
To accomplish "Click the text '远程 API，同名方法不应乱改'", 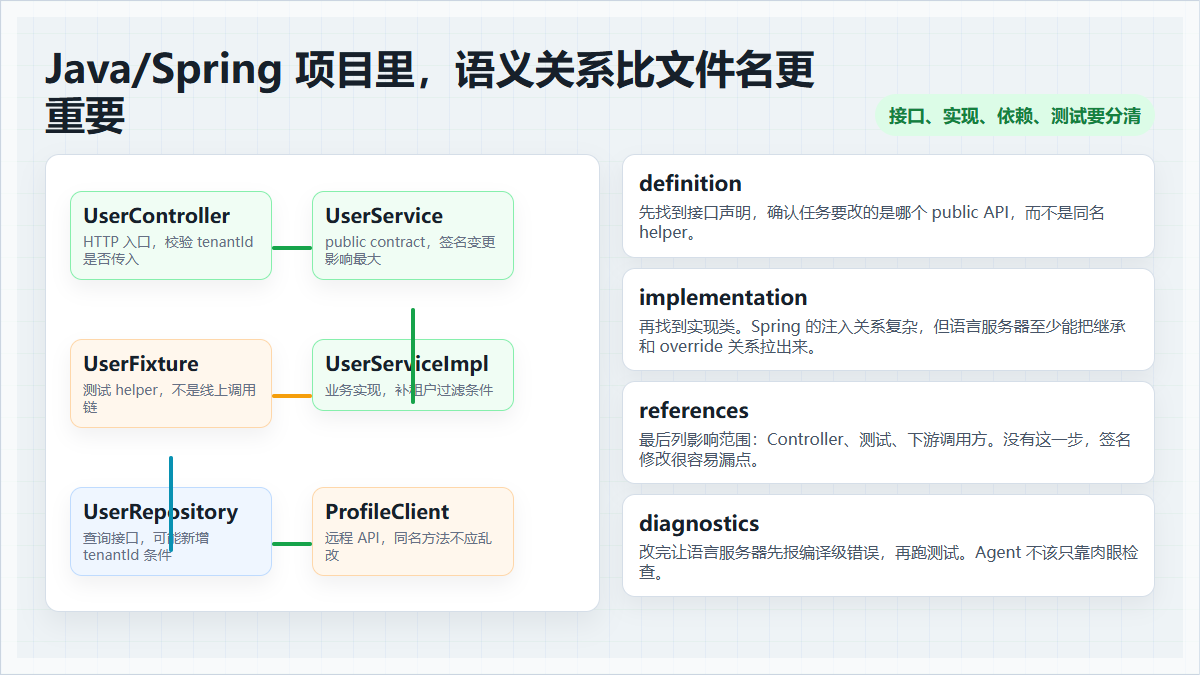I will (x=408, y=546).
